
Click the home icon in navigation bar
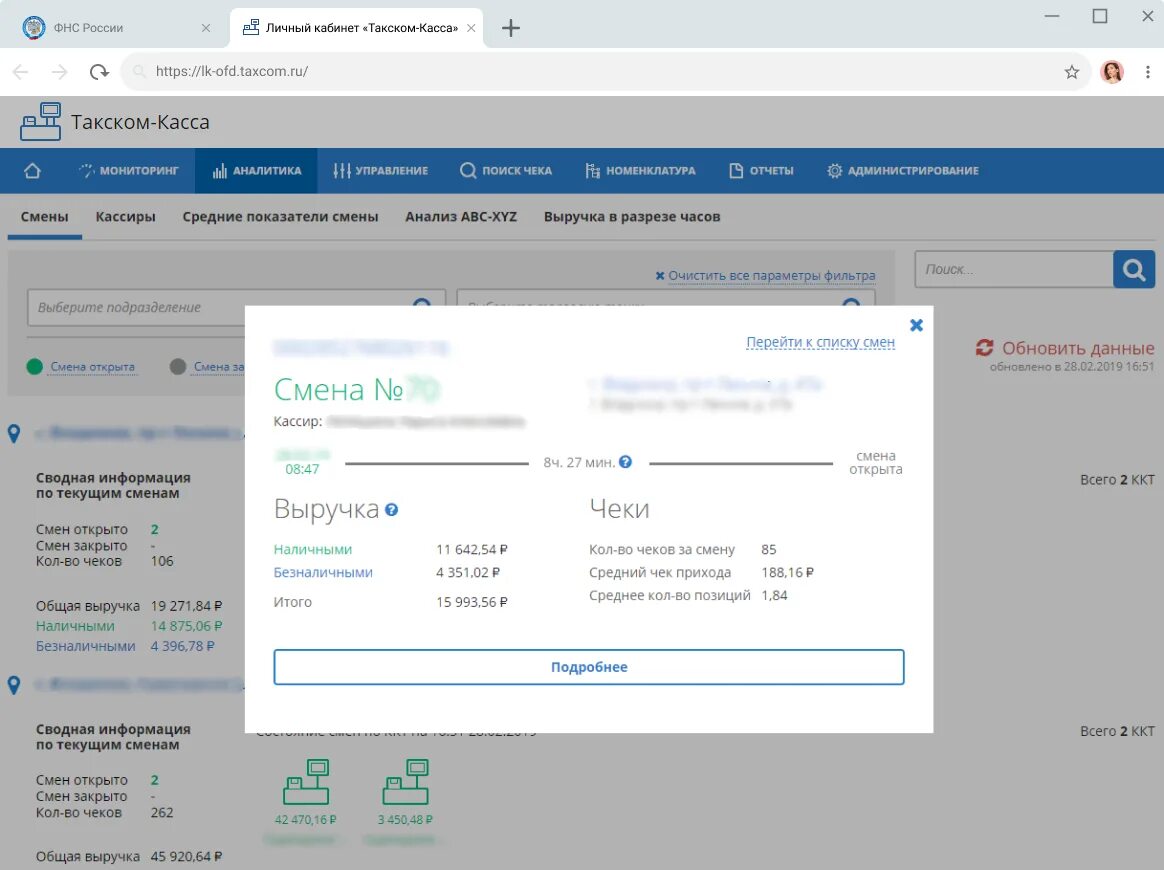[32, 171]
